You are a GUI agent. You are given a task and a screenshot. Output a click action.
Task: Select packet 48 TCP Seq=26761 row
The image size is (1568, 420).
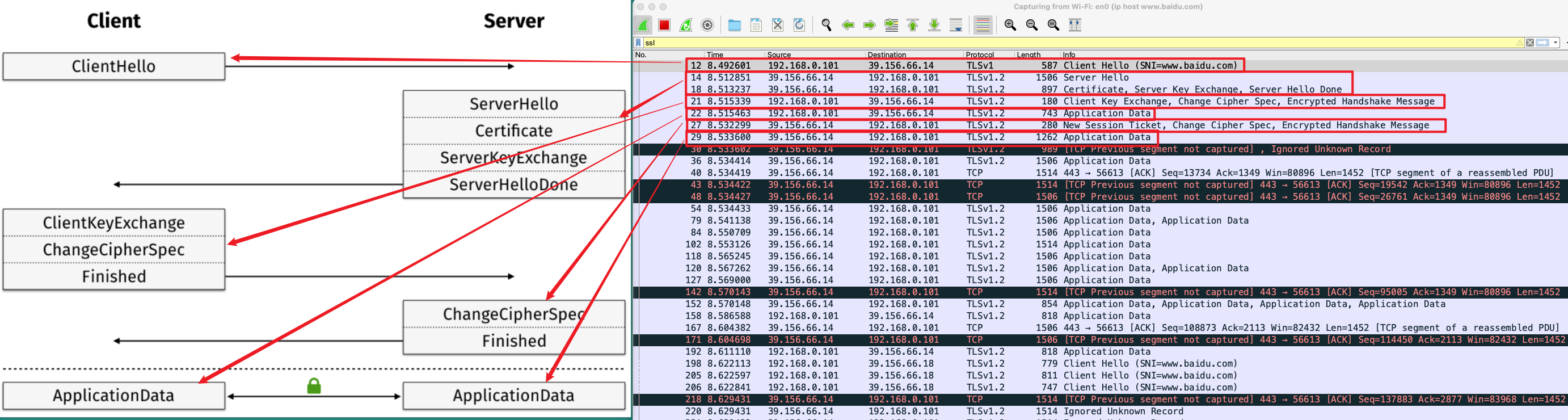click(1100, 196)
